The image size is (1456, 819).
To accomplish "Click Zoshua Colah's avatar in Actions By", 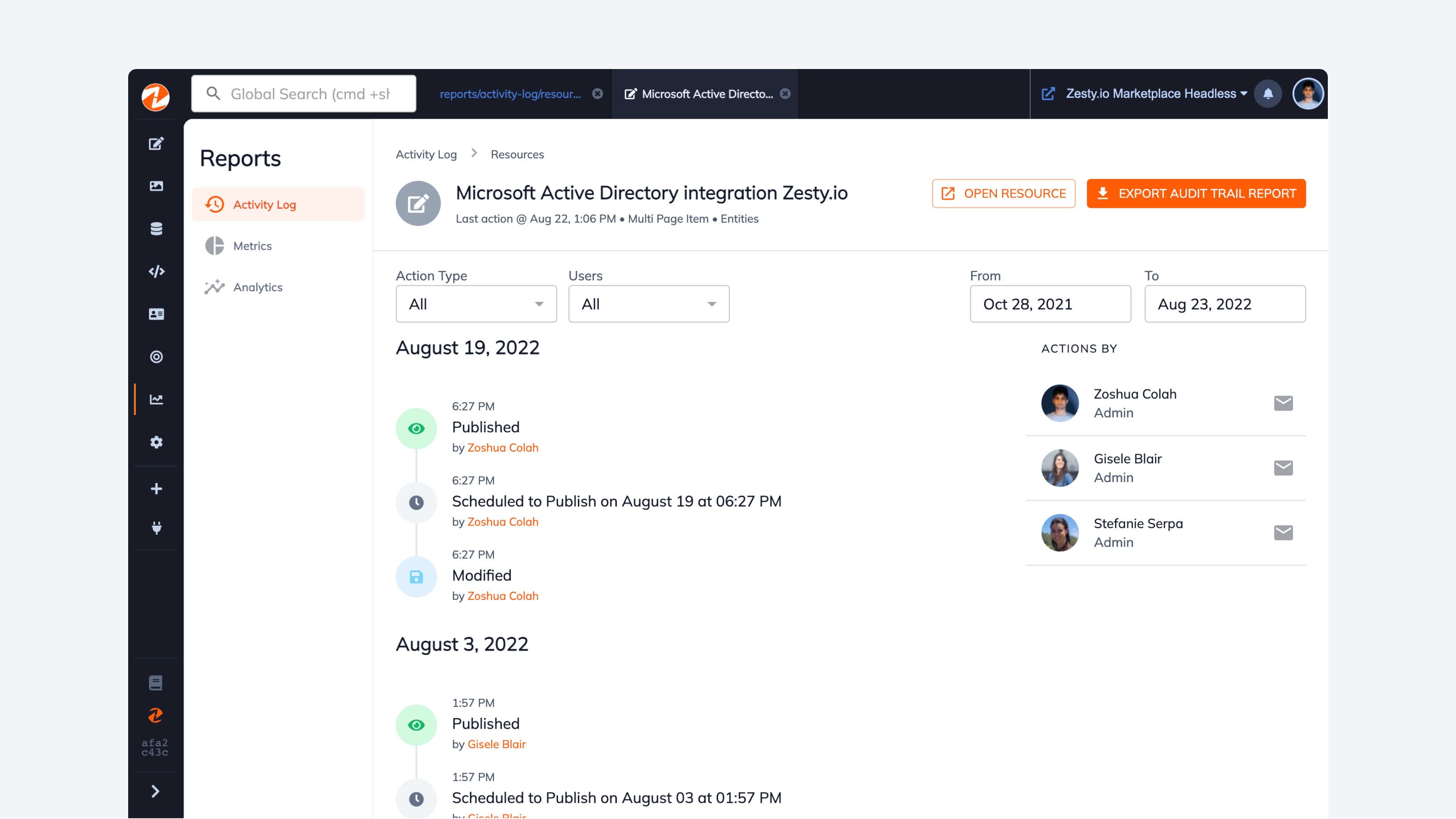I will pyautogui.click(x=1060, y=403).
